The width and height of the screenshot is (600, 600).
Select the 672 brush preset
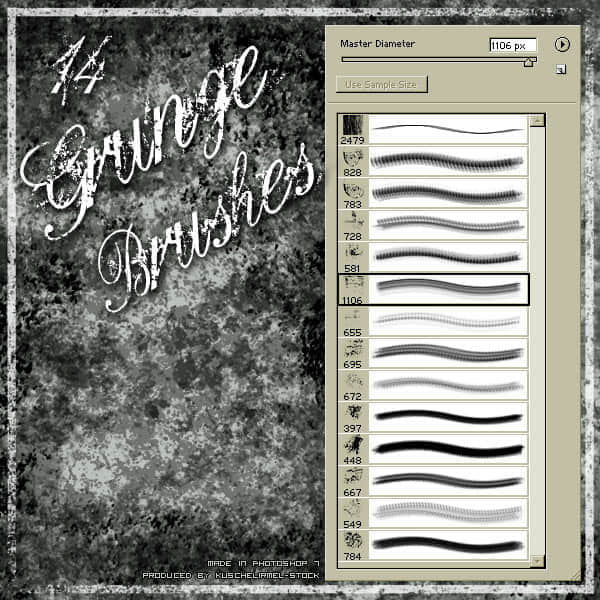click(434, 386)
